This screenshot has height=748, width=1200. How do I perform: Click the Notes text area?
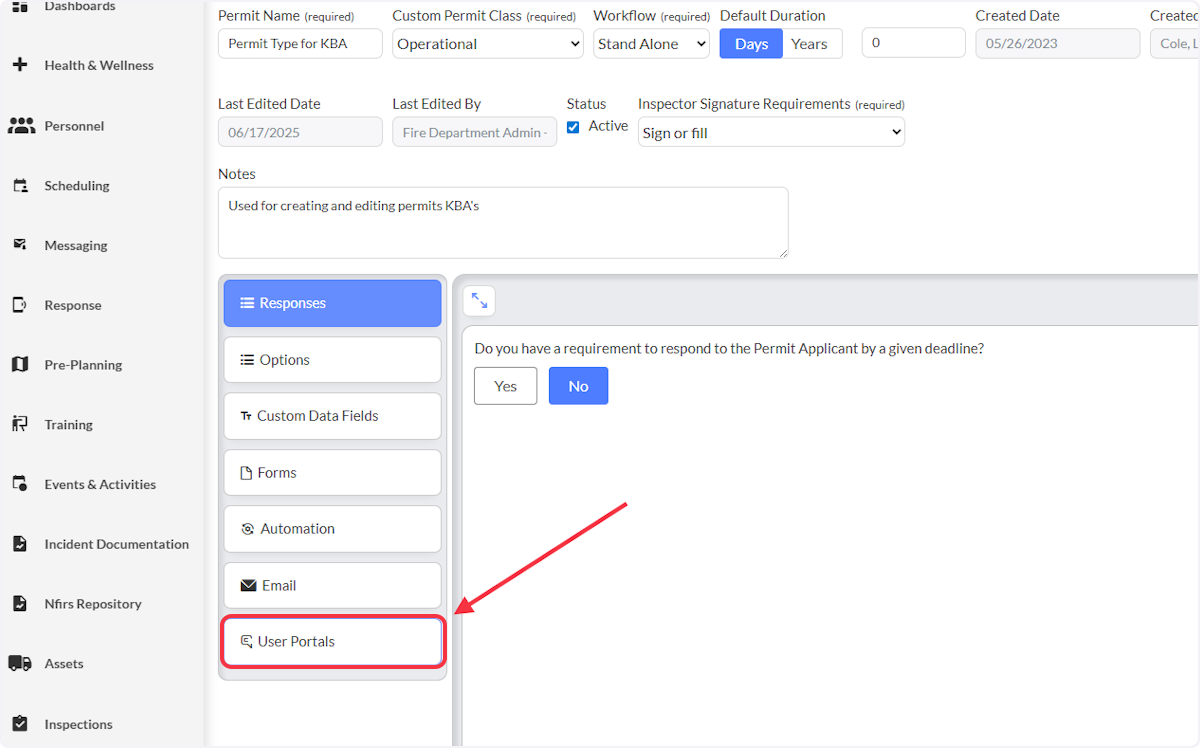click(503, 223)
